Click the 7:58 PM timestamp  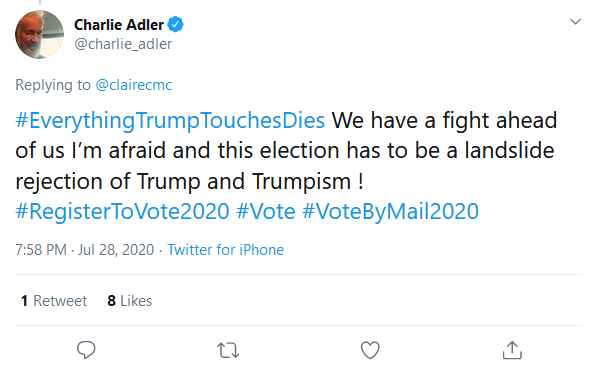click(41, 250)
